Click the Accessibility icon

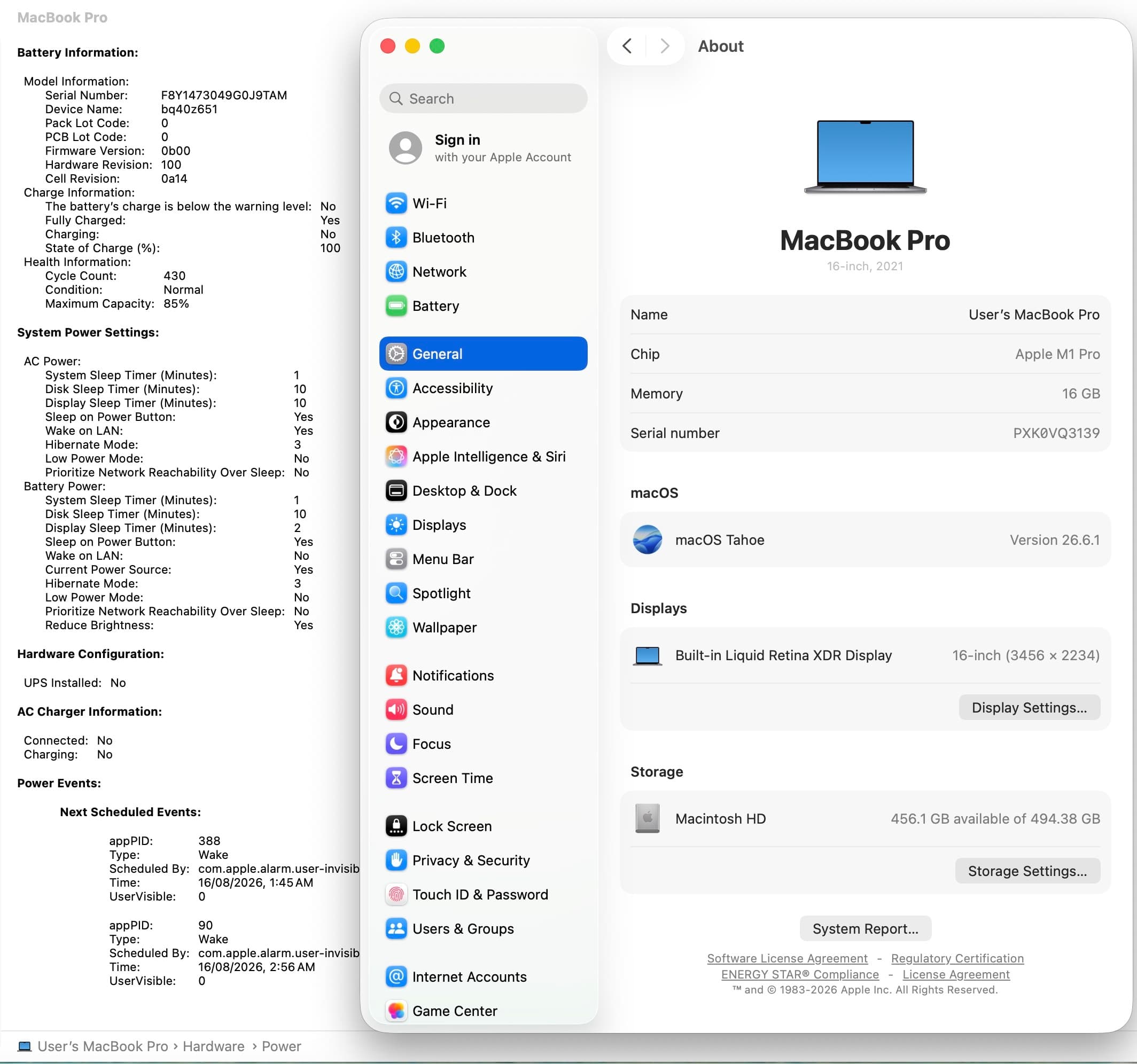(396, 388)
